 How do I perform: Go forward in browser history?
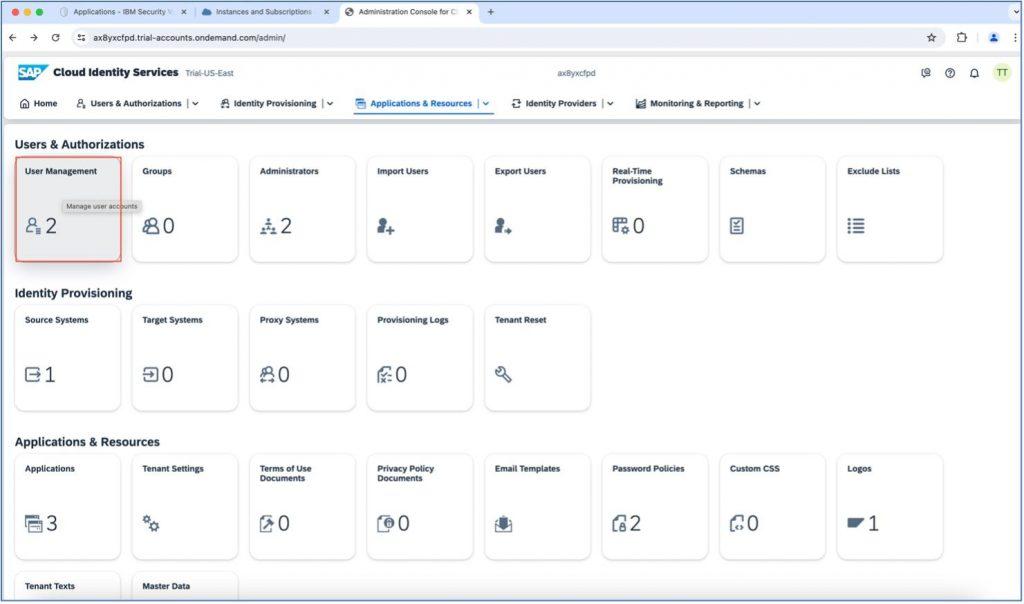coord(34,38)
